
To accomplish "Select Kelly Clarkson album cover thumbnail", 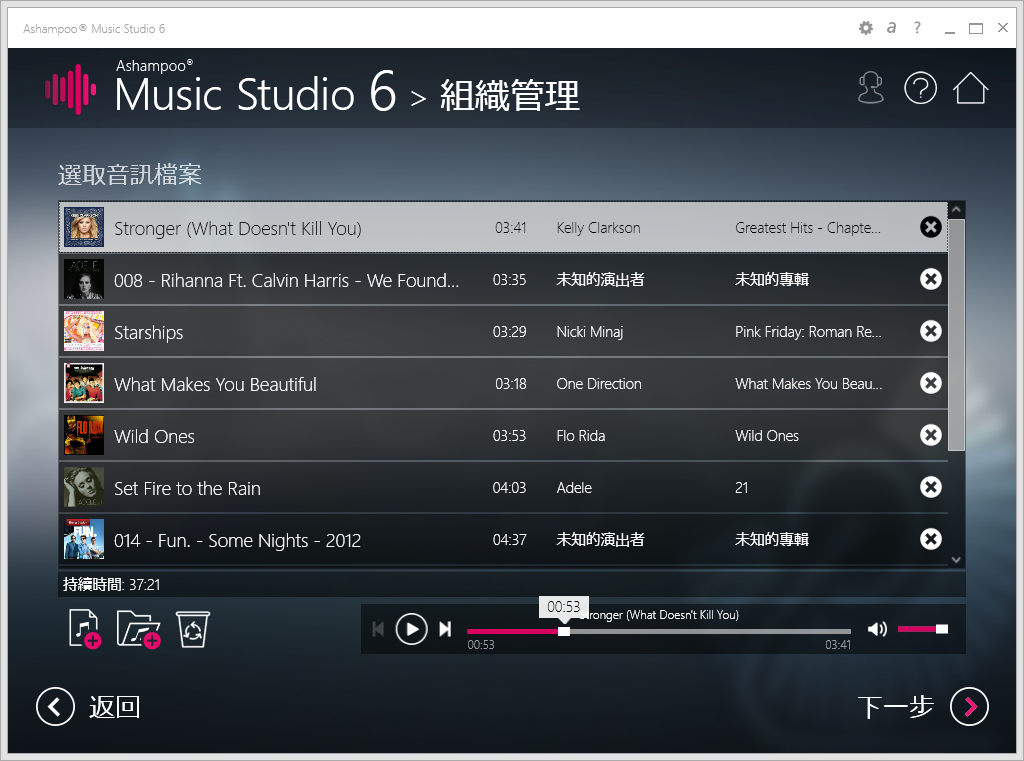I will (84, 227).
